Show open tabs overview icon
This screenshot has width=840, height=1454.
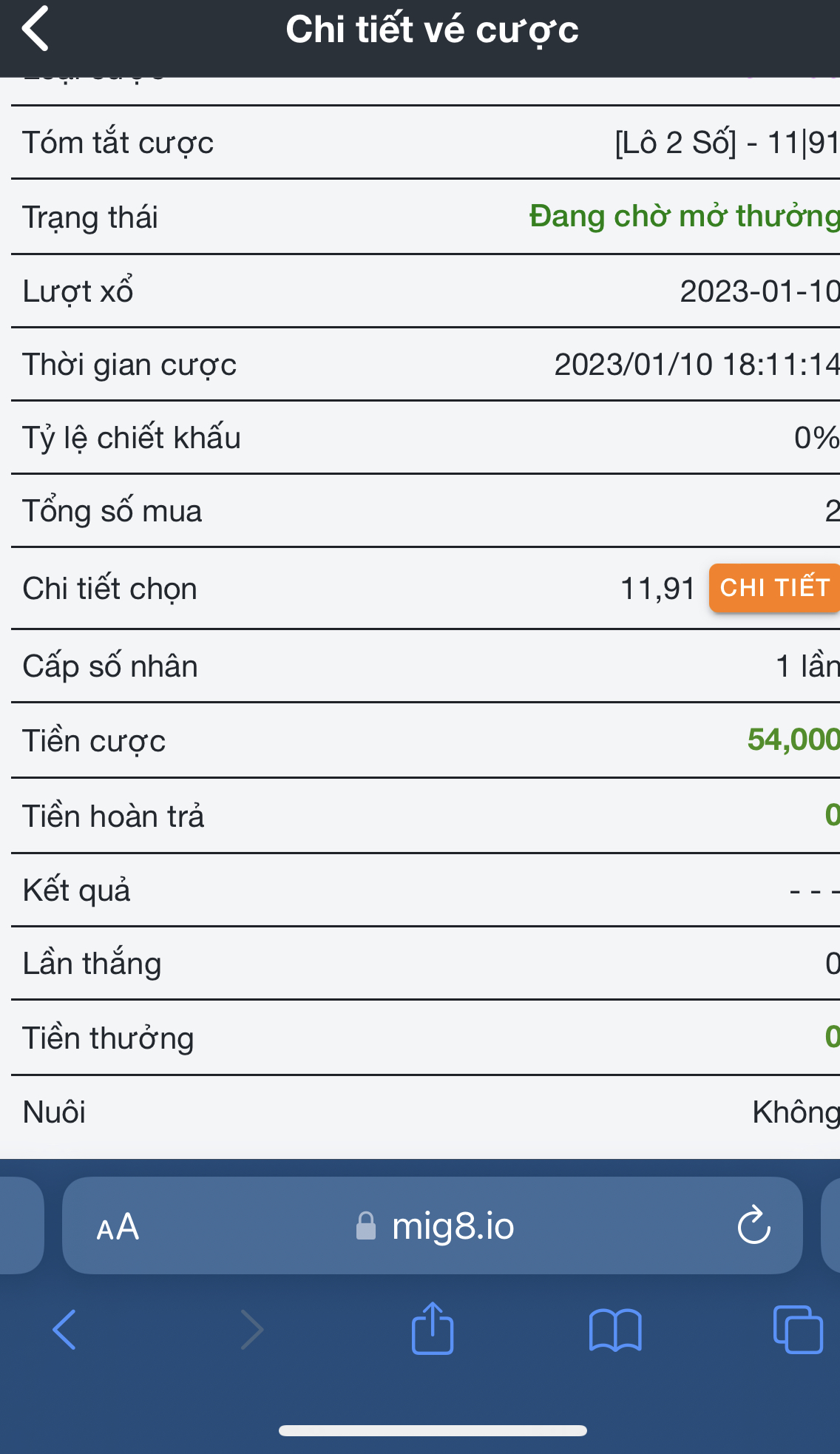pos(798,1329)
